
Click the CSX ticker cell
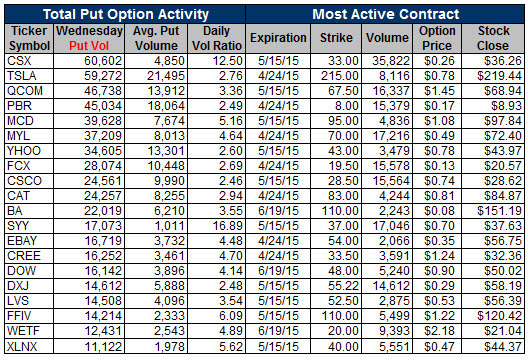coord(29,61)
